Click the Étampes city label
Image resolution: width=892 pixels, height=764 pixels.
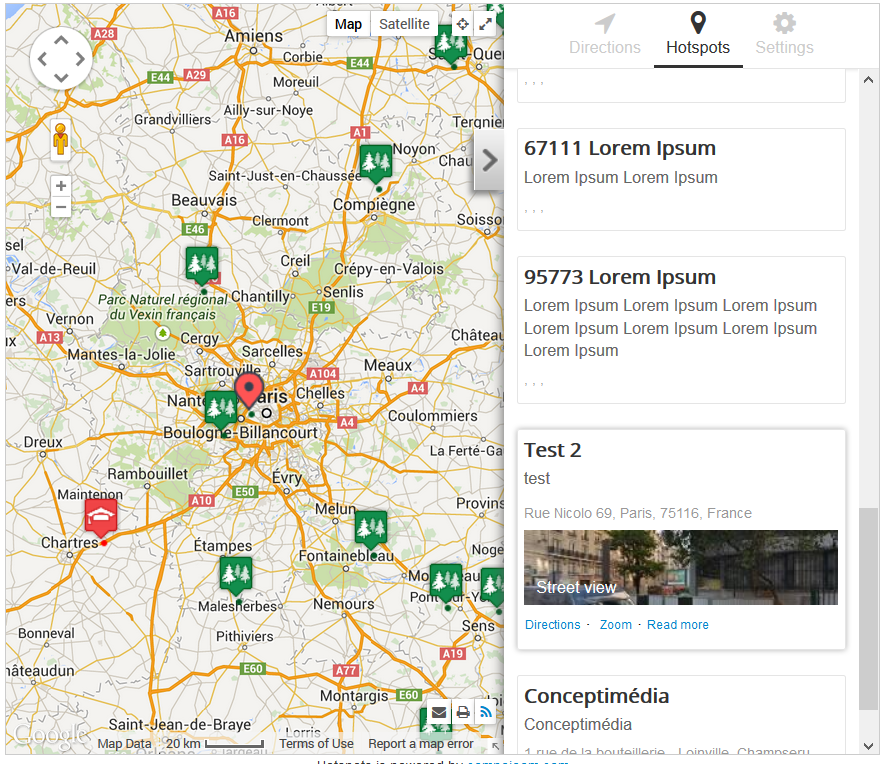[x=222, y=546]
